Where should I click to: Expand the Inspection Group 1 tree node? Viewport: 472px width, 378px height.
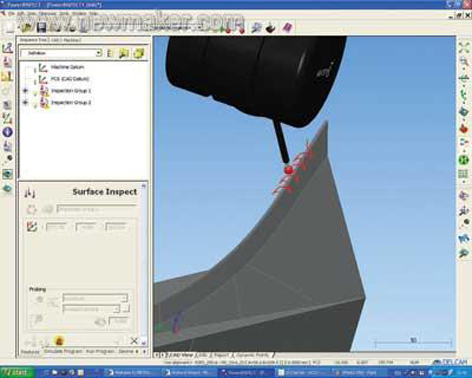coord(25,91)
